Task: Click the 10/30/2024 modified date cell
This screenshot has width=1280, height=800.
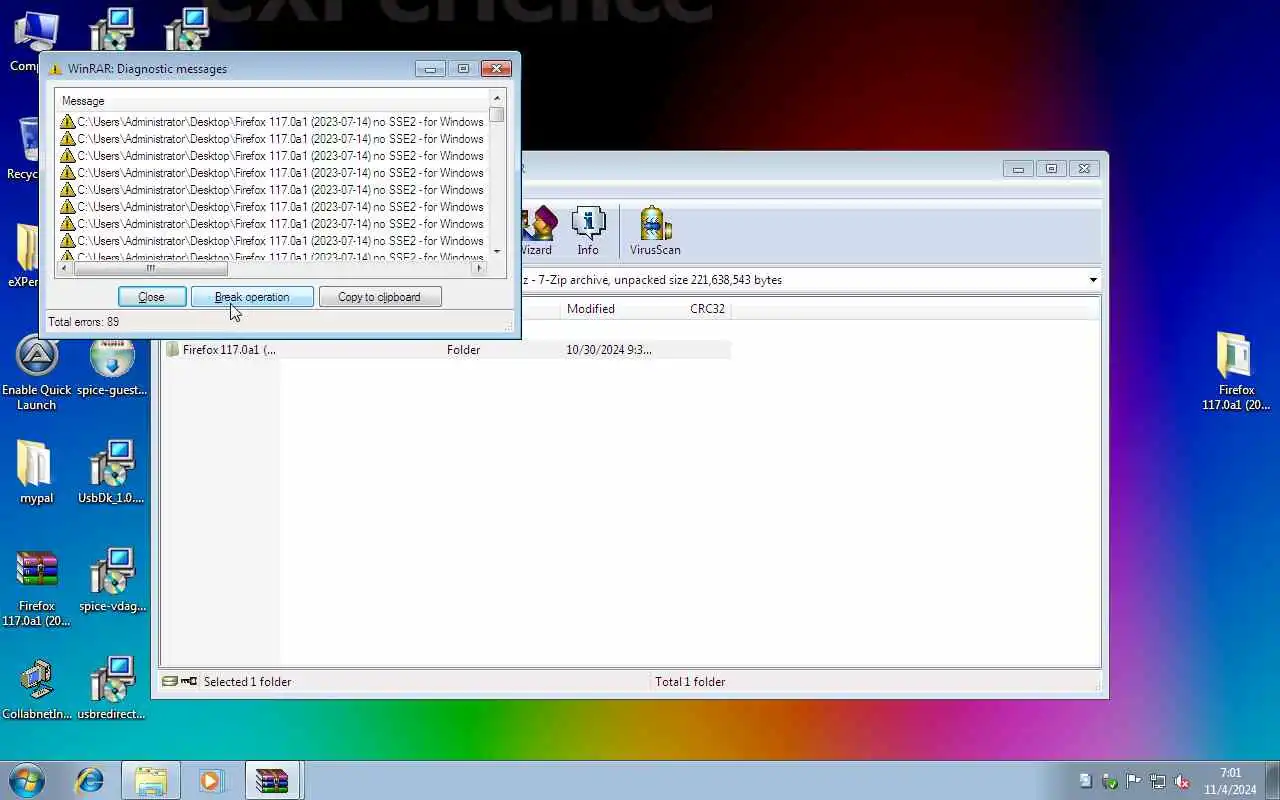Action: click(x=609, y=350)
